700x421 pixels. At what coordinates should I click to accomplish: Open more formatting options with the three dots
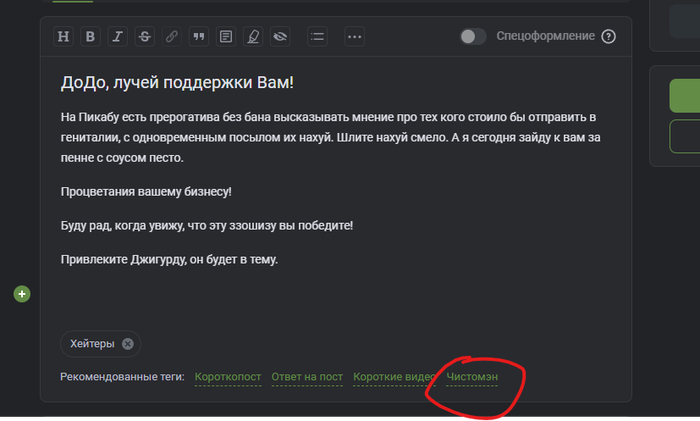pos(354,37)
